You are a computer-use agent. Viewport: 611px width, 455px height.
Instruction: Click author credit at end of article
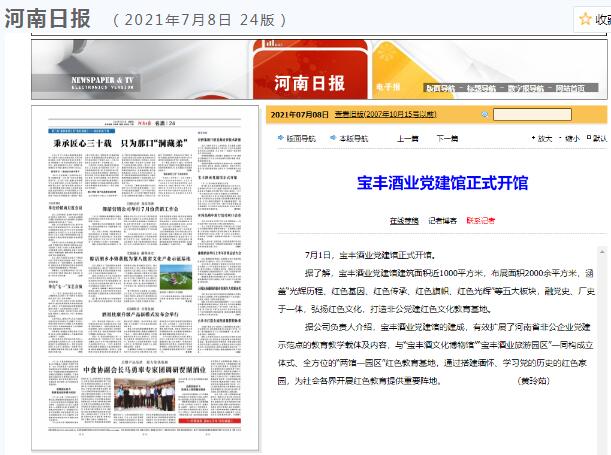[533, 381]
